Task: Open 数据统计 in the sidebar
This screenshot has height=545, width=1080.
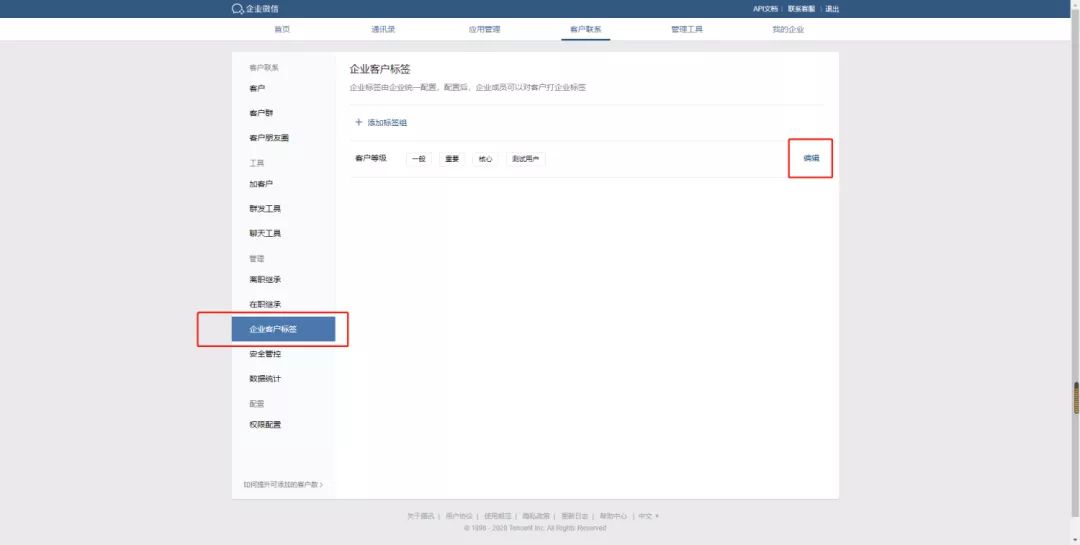Action: click(265, 379)
